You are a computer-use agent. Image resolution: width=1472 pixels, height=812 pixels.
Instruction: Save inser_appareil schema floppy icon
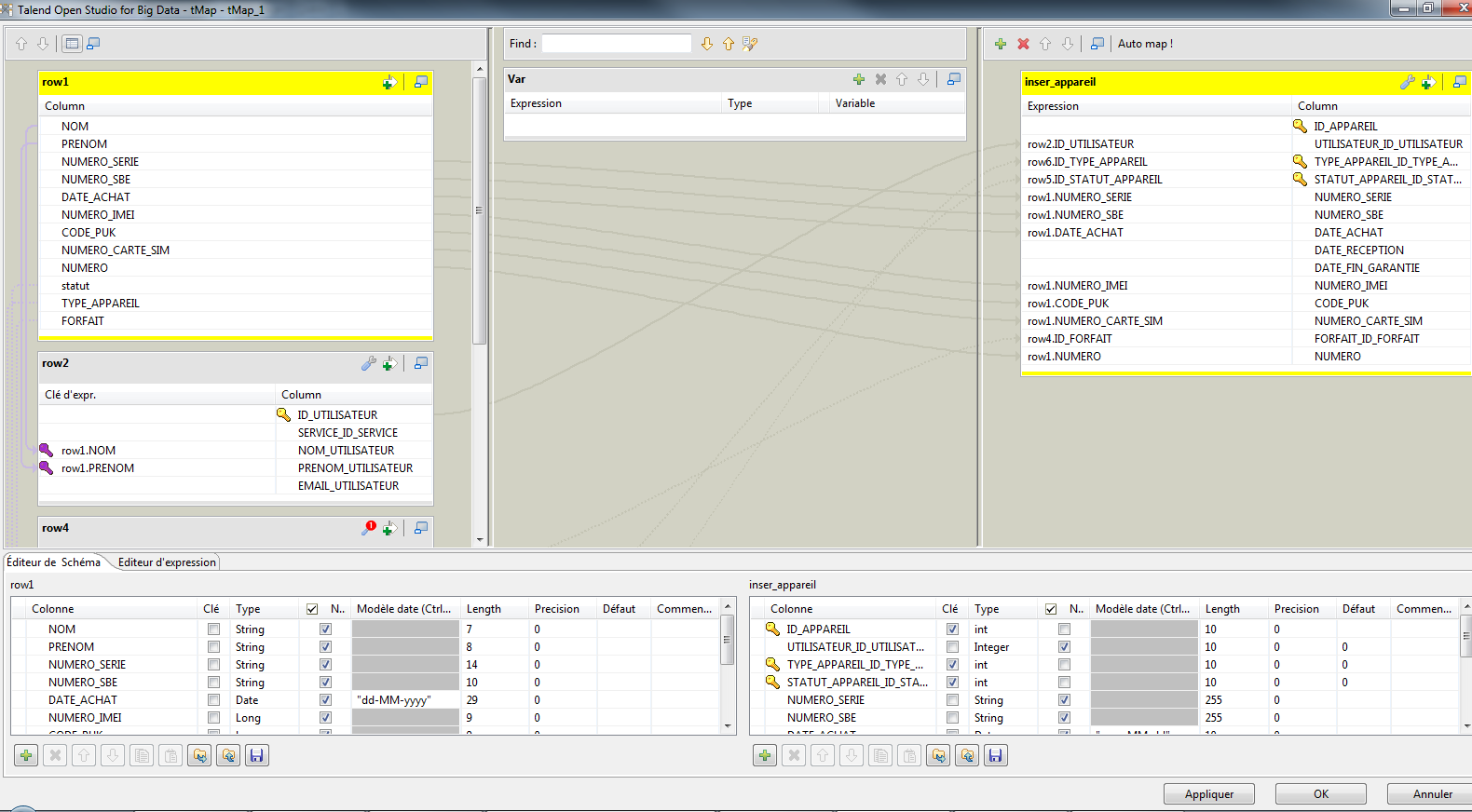pyautogui.click(x=996, y=755)
